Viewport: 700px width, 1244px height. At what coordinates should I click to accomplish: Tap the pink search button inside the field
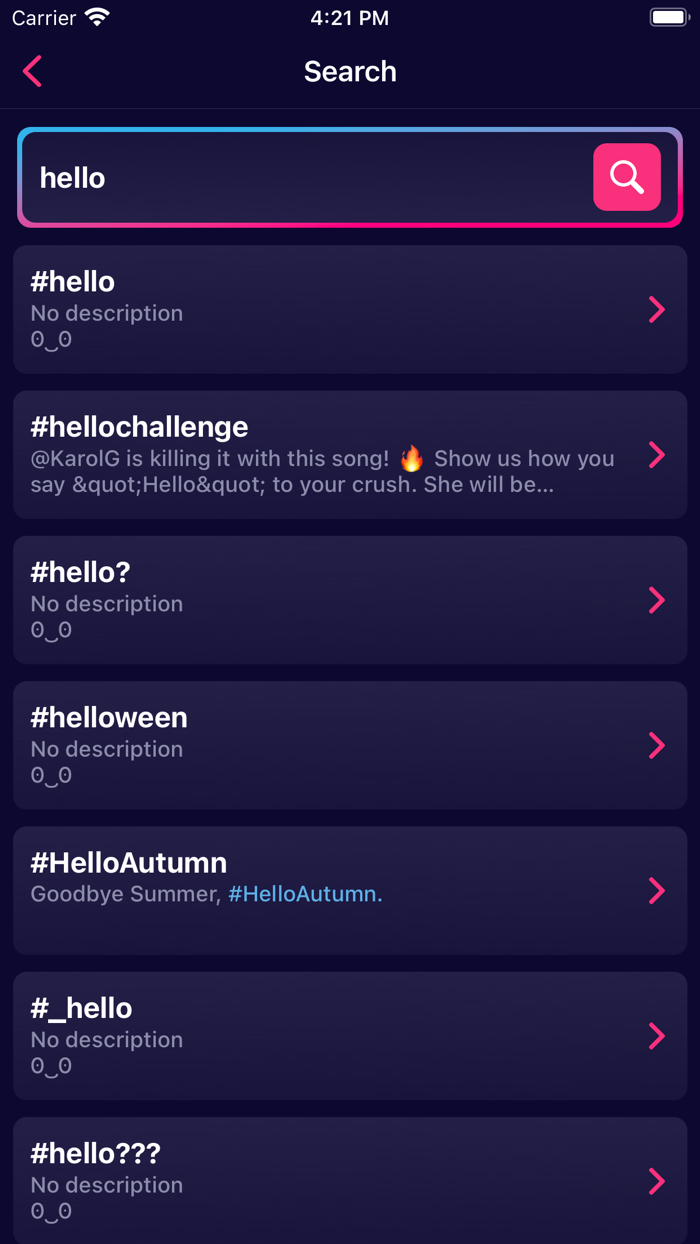tap(626, 177)
